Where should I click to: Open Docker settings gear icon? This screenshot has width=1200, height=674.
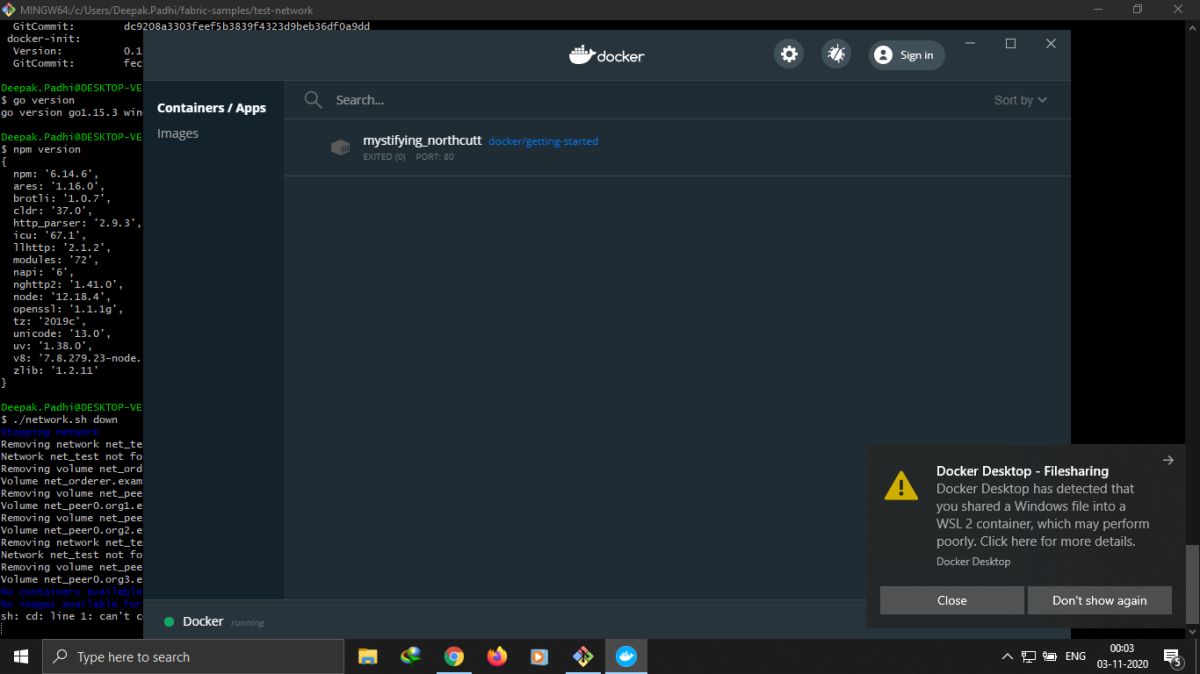[789, 54]
